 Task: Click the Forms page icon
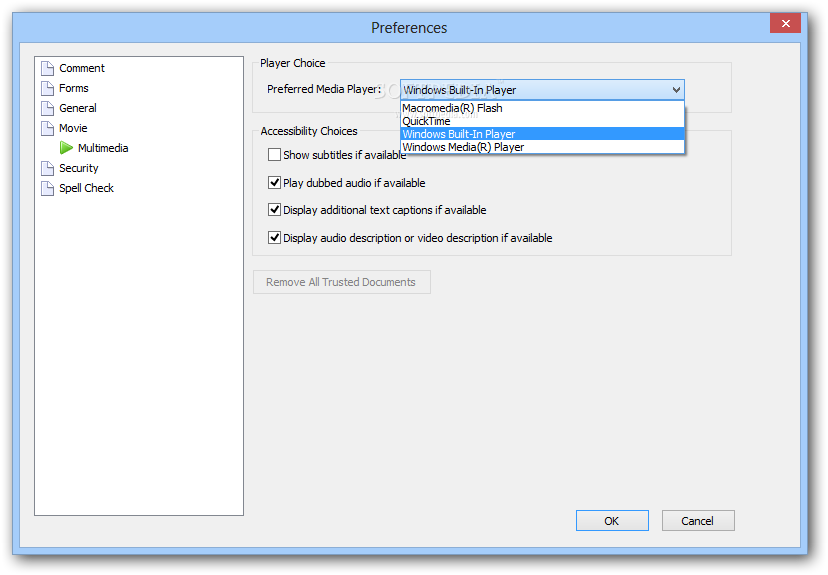pyautogui.click(x=48, y=88)
